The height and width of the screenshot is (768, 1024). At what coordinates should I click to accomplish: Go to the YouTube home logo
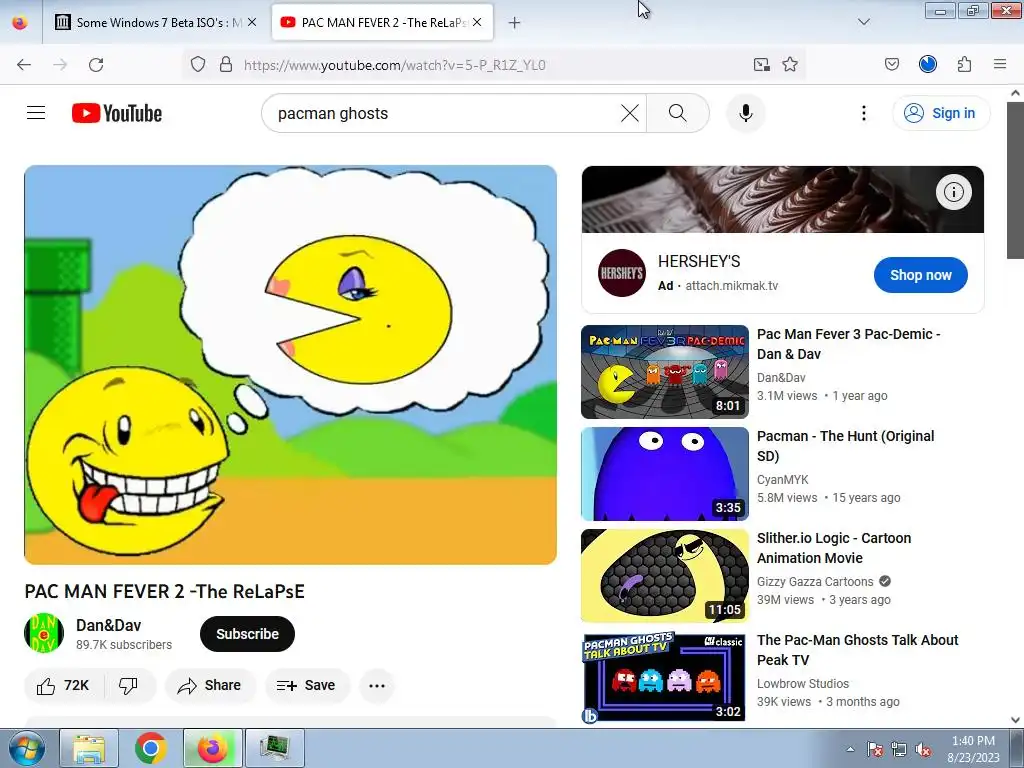[117, 113]
